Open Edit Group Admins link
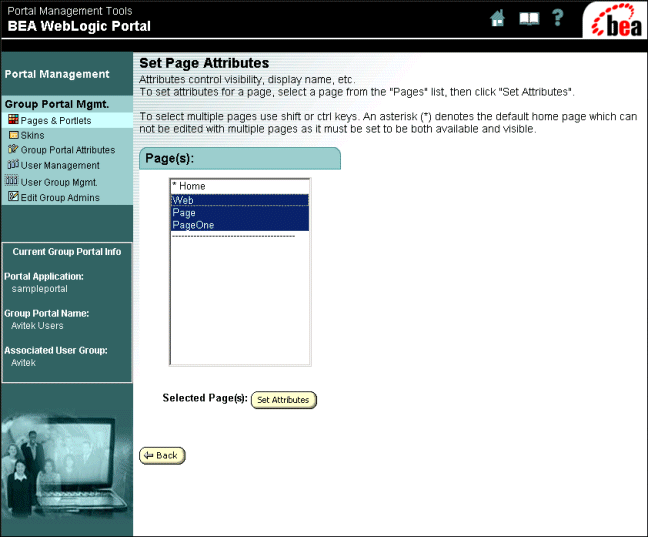Viewport: 648px width, 537px height. (x=60, y=198)
